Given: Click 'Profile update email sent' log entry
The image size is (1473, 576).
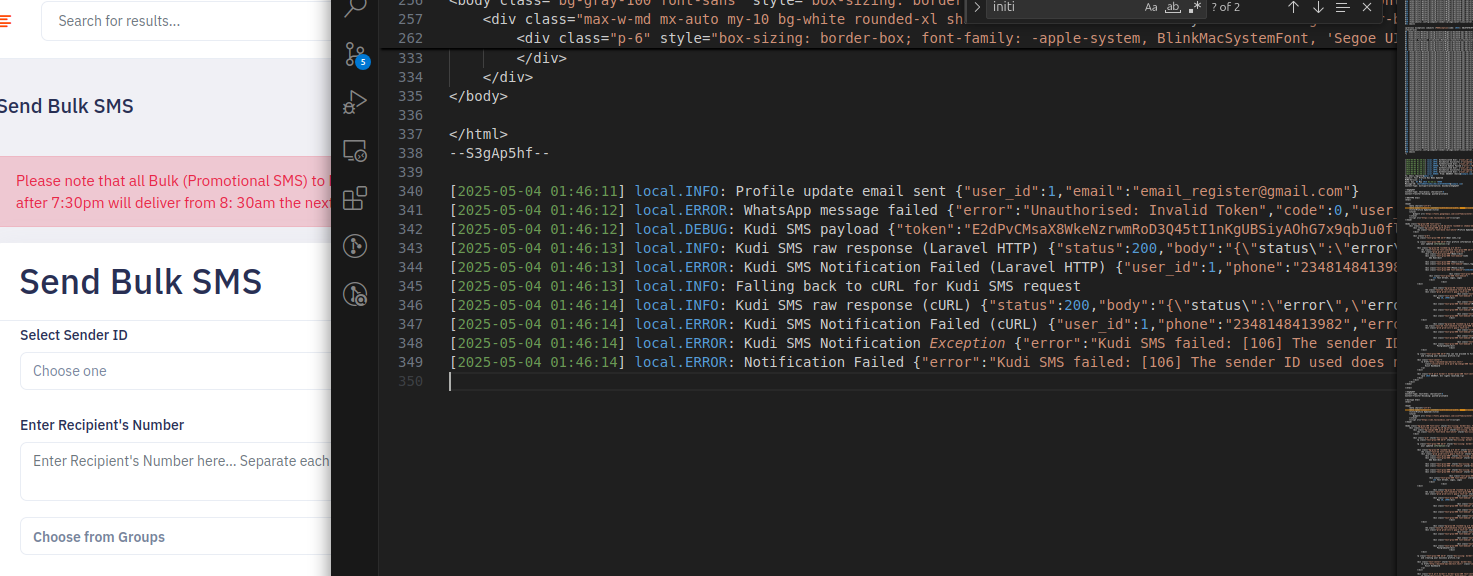Looking at the screenshot, I should [904, 191].
